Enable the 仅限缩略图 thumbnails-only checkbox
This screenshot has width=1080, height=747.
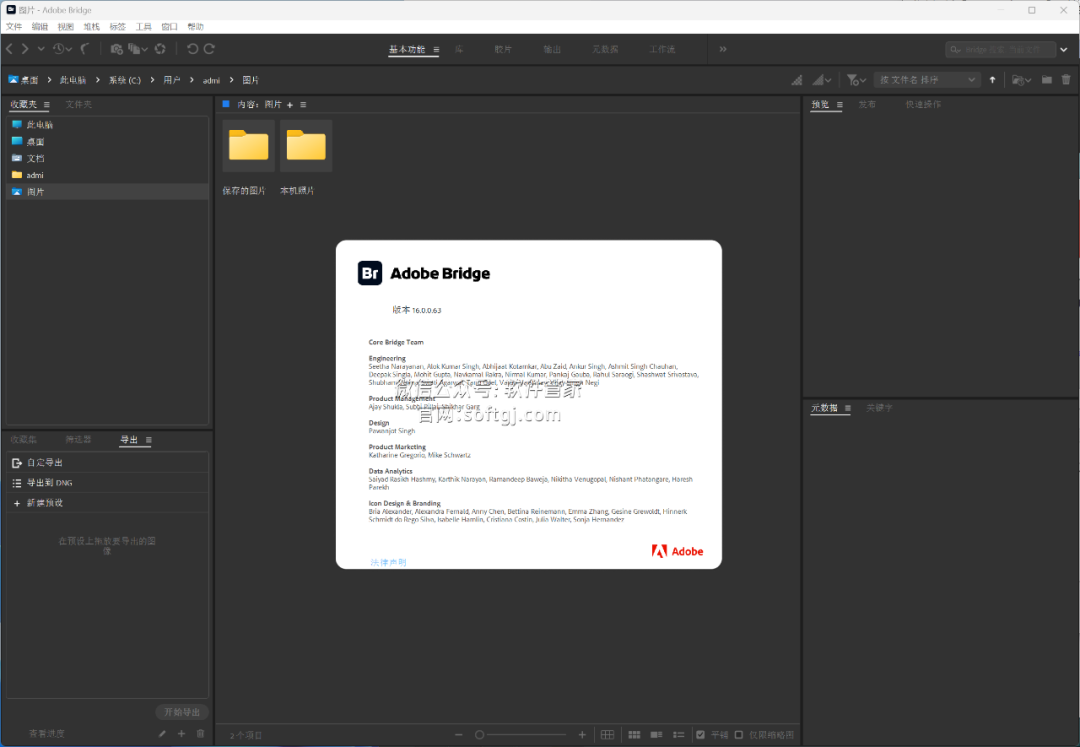(739, 735)
